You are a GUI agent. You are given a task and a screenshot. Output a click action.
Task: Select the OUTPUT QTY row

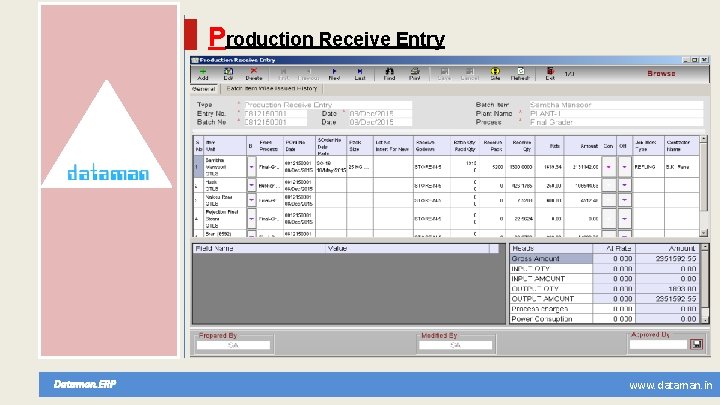point(605,289)
